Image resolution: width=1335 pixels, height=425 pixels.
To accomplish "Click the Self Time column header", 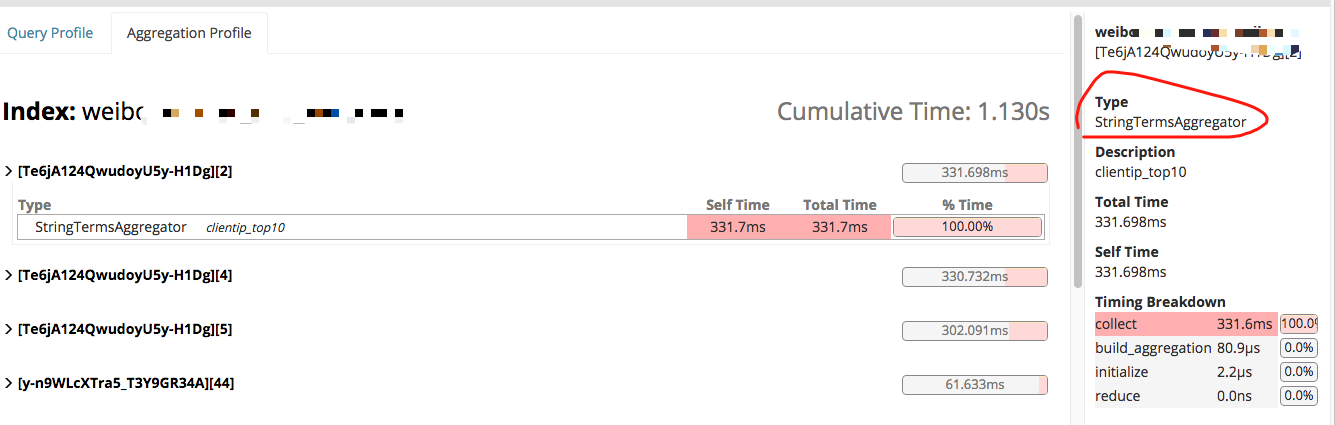I will [x=737, y=205].
